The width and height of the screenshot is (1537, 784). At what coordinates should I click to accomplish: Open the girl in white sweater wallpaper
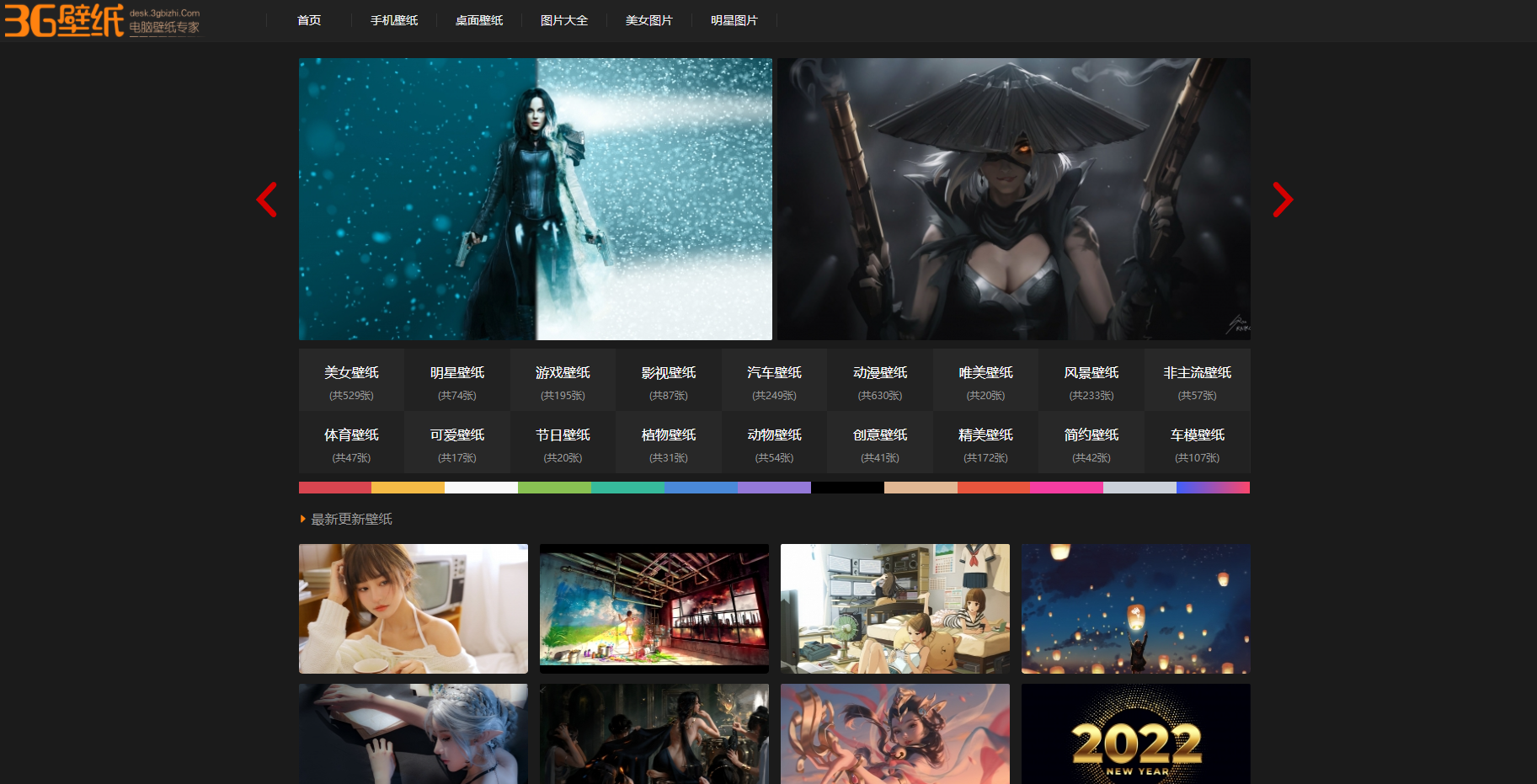click(x=414, y=609)
